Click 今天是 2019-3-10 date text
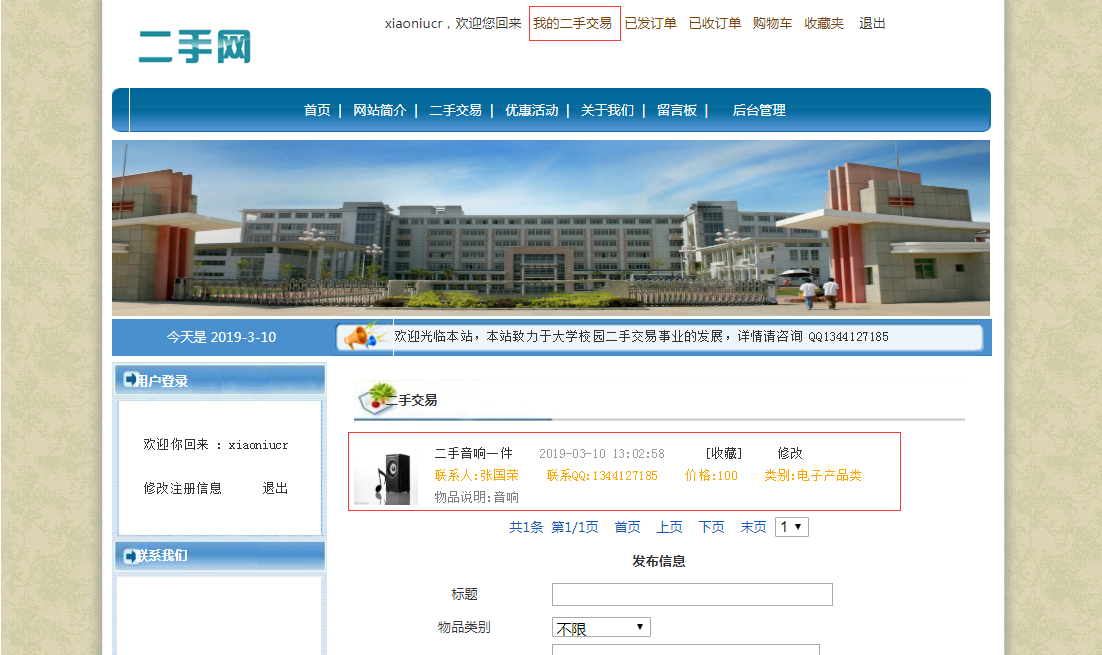This screenshot has width=1102, height=655. click(x=221, y=337)
